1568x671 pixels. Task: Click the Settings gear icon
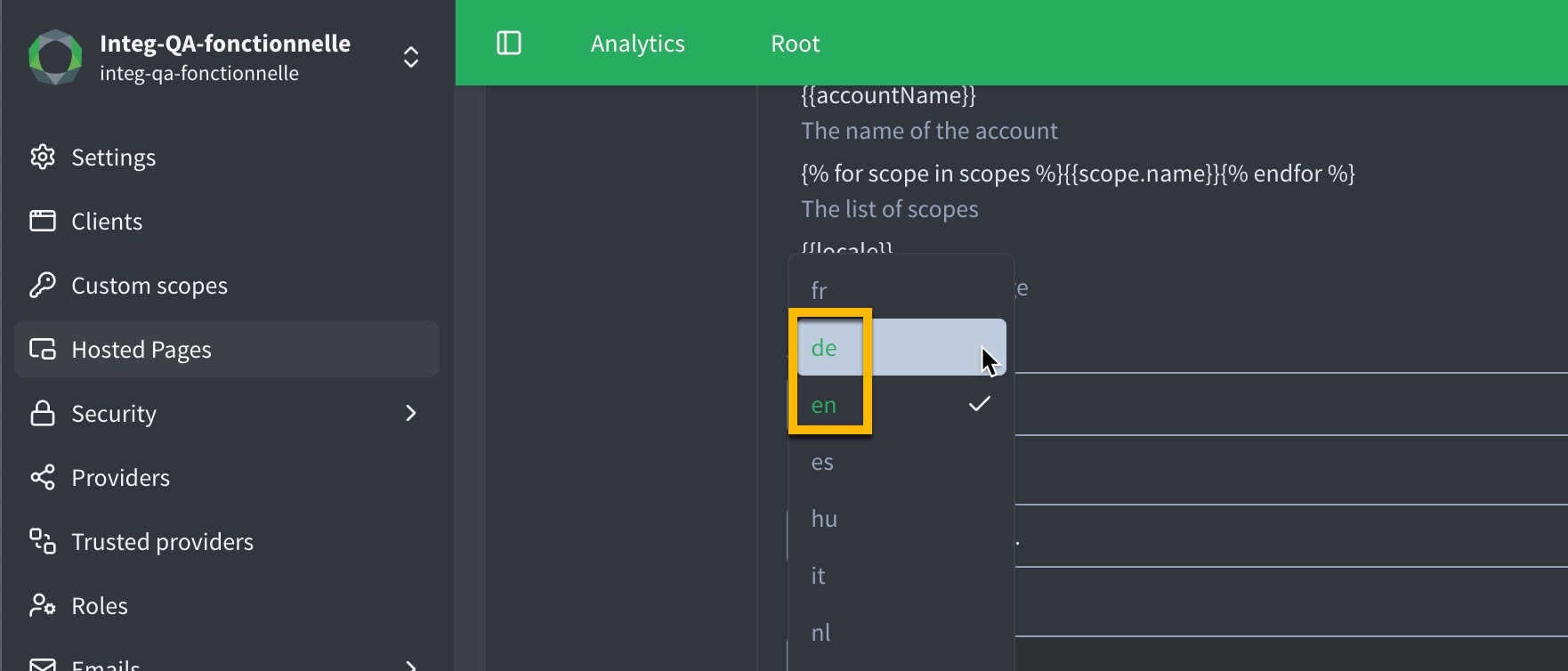pos(42,158)
